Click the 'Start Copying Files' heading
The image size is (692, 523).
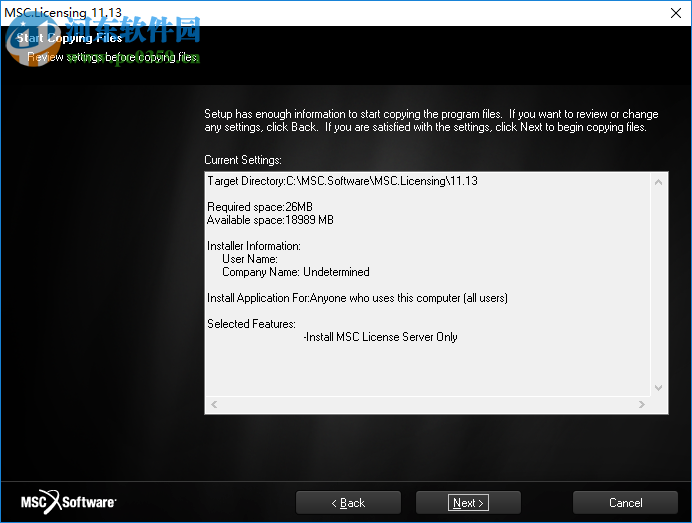tap(69, 38)
